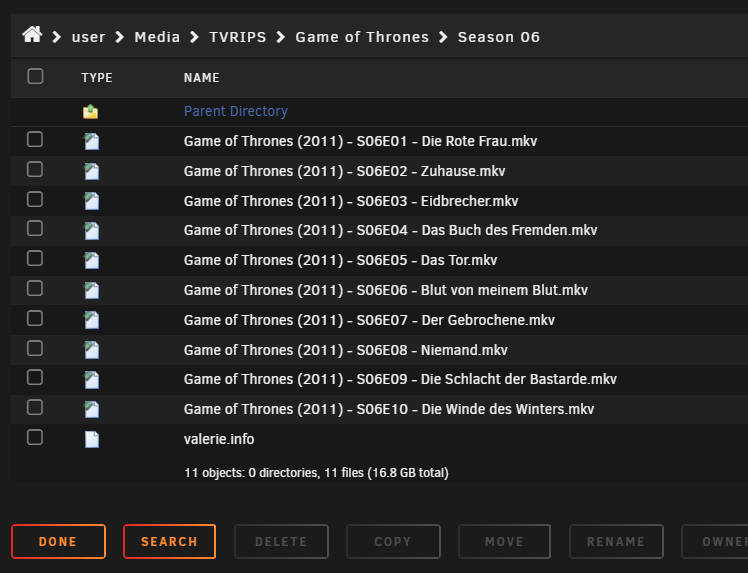Click the valerie.info file icon
The width and height of the screenshot is (748, 573).
point(92,439)
